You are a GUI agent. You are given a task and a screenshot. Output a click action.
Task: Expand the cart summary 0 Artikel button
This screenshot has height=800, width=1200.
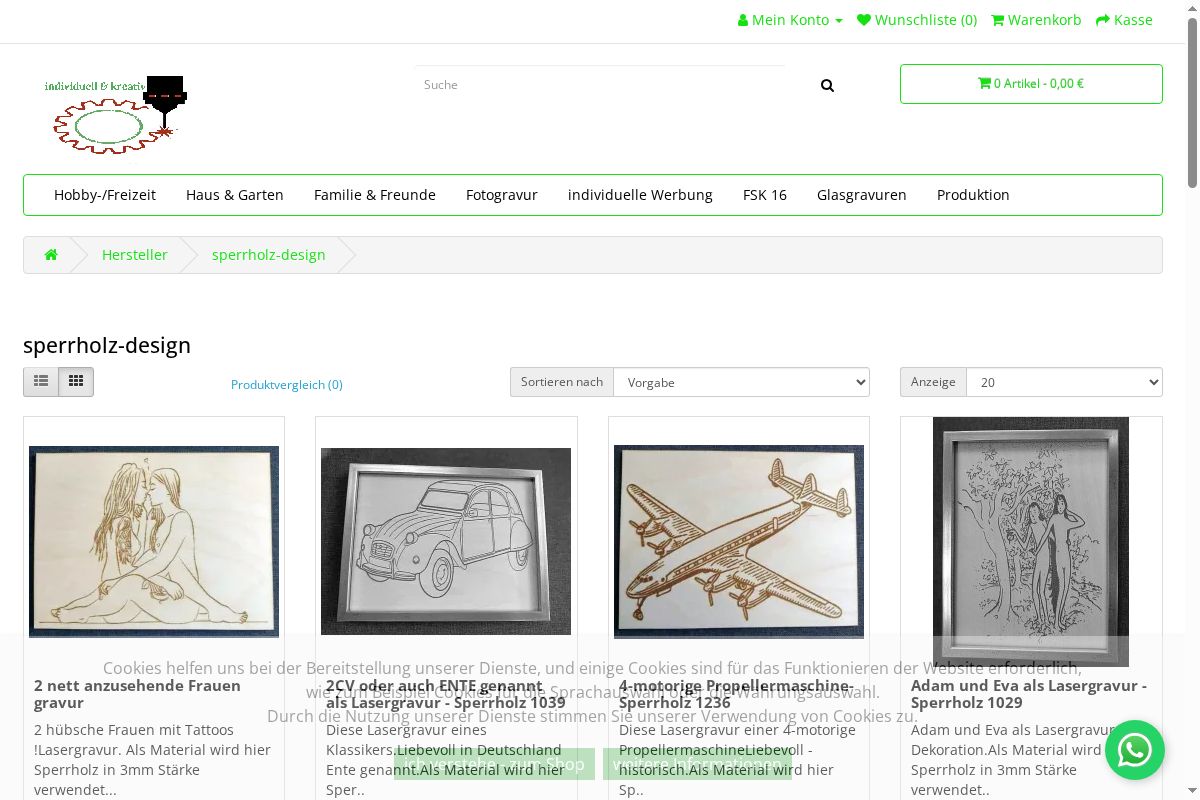pos(1031,84)
